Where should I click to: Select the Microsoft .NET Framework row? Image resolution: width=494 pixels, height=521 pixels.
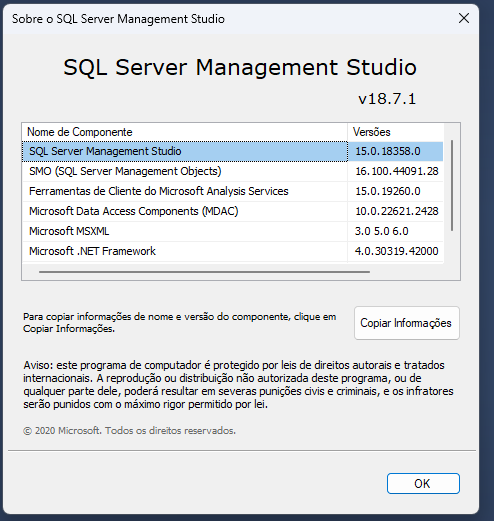coord(233,251)
